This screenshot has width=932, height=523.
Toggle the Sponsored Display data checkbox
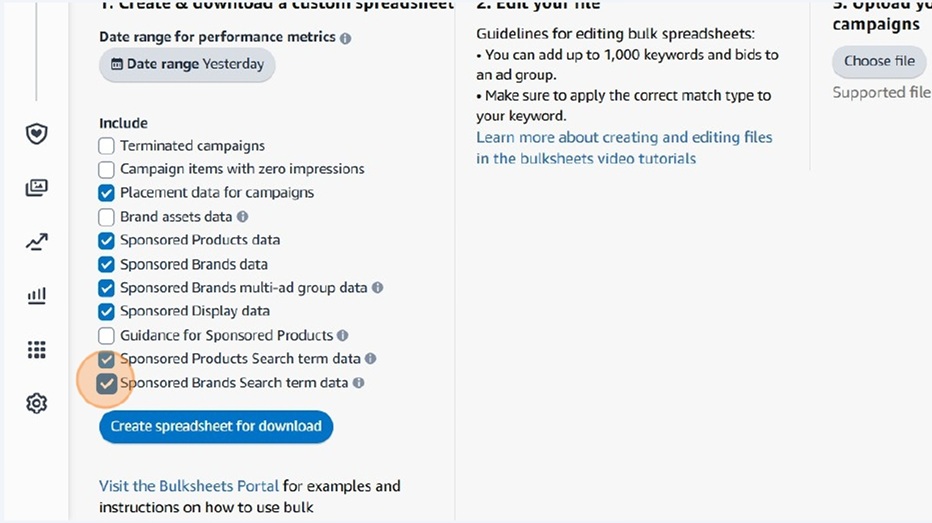point(106,311)
